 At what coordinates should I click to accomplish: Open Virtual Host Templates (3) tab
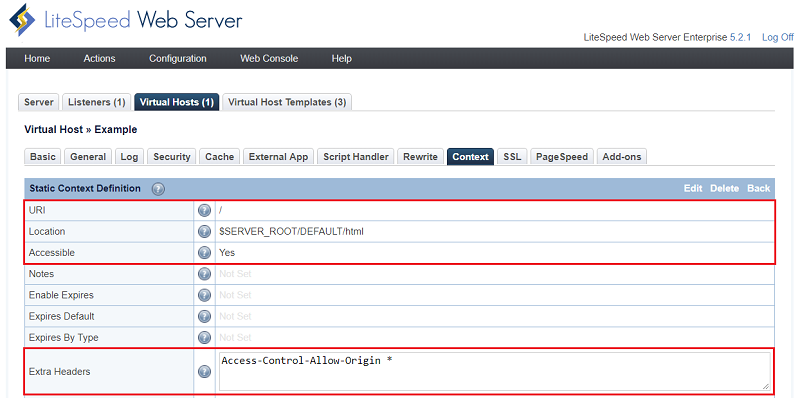[287, 102]
